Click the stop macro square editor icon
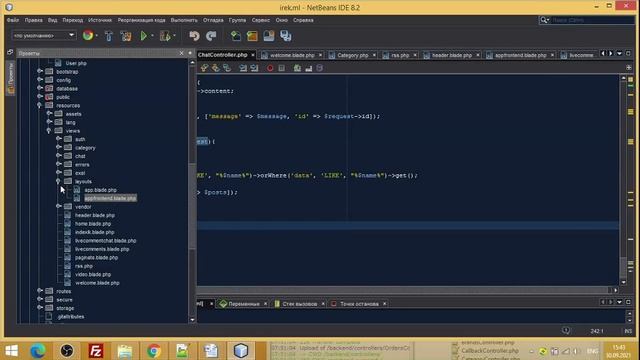 (282, 68)
